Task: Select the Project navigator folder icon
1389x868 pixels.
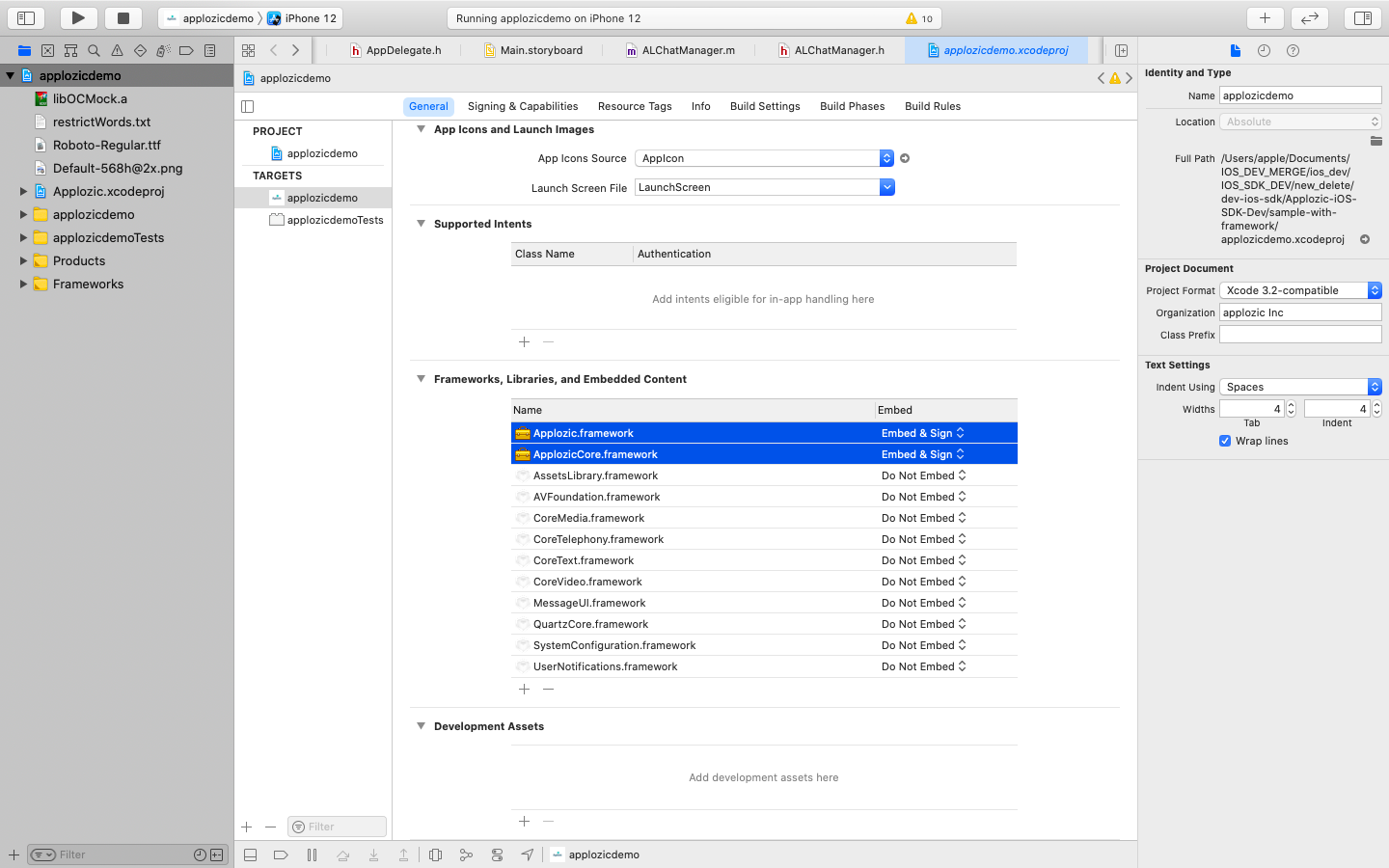Action: [x=24, y=50]
